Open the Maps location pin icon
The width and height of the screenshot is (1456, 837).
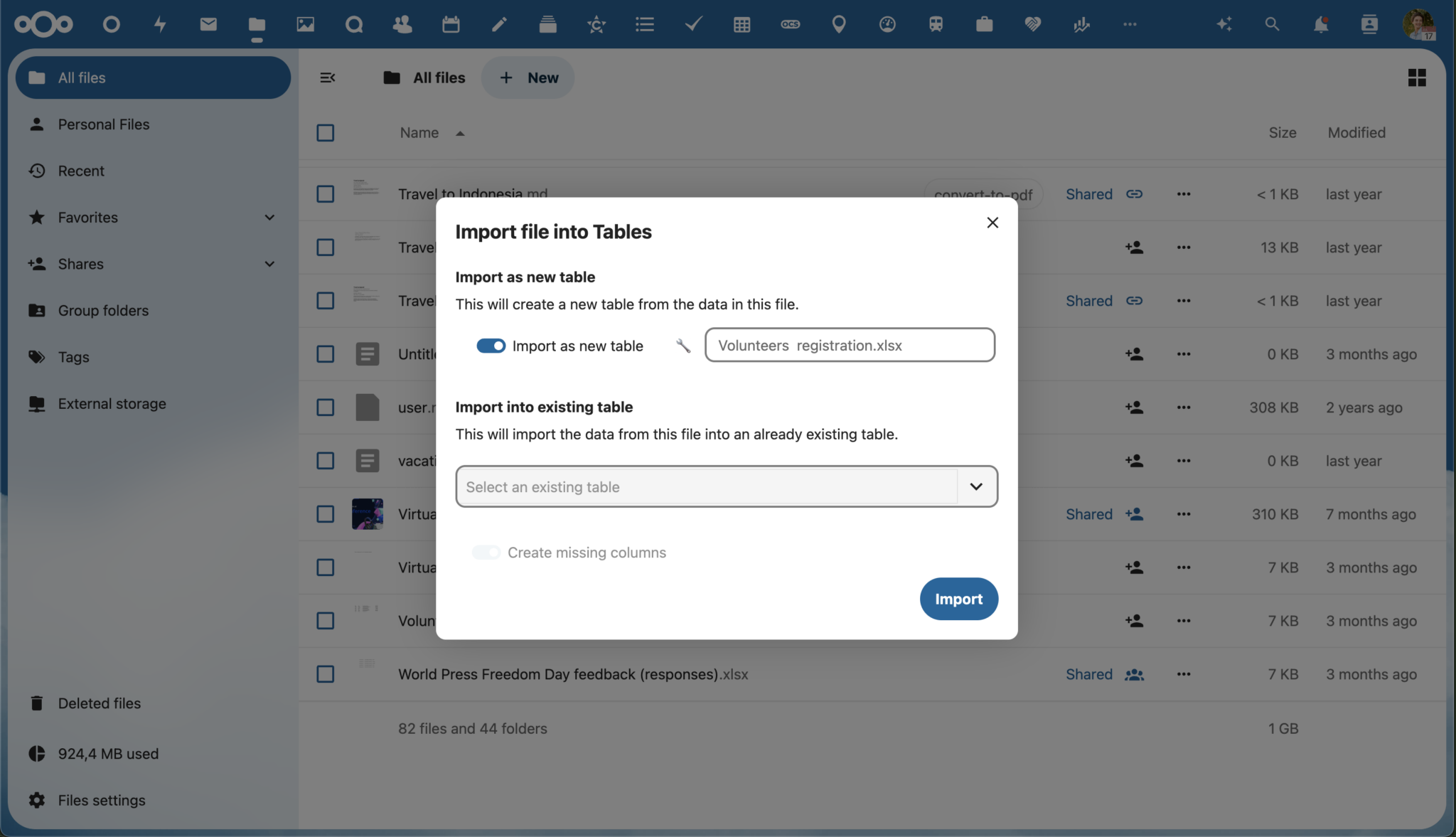[x=839, y=23]
